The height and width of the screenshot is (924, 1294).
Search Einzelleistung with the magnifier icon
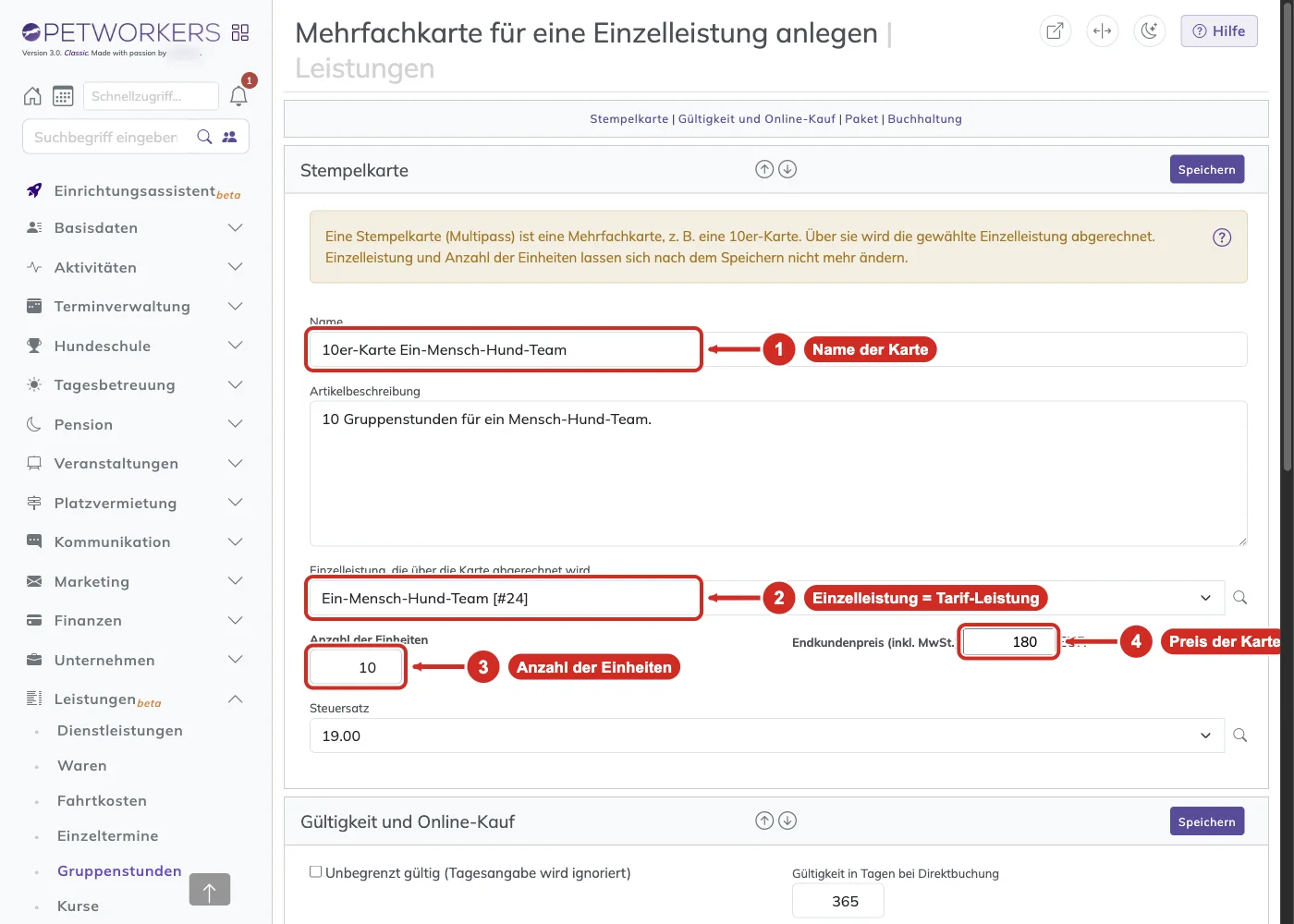coord(1240,598)
